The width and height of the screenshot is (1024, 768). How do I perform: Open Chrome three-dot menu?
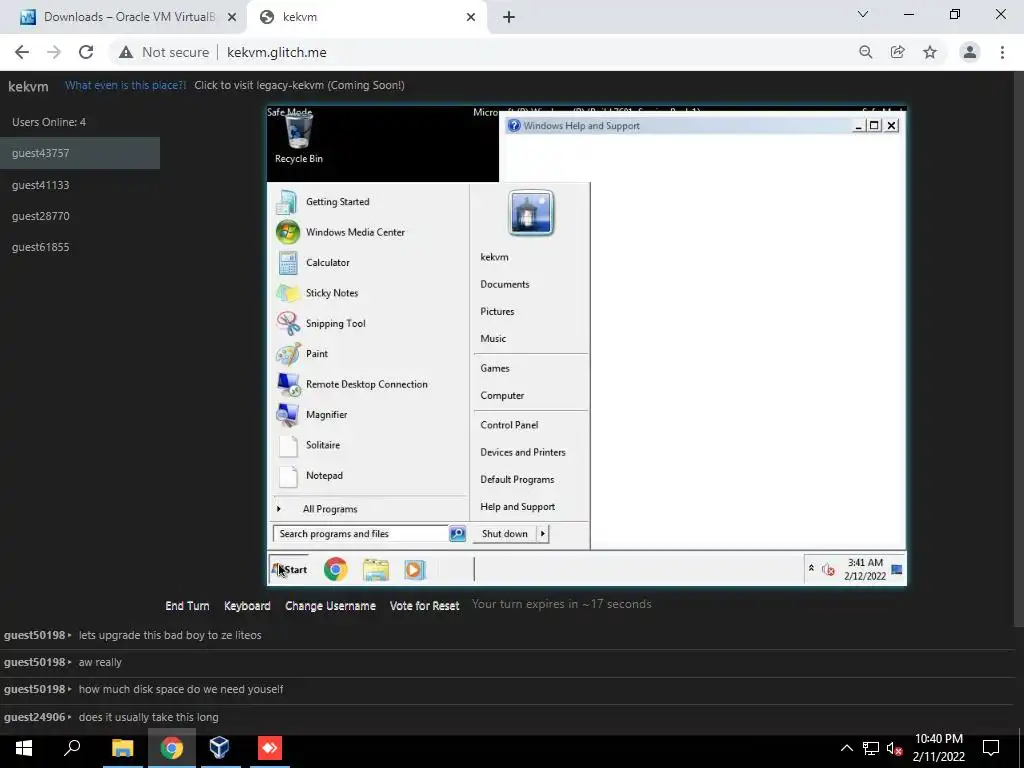coord(1002,52)
